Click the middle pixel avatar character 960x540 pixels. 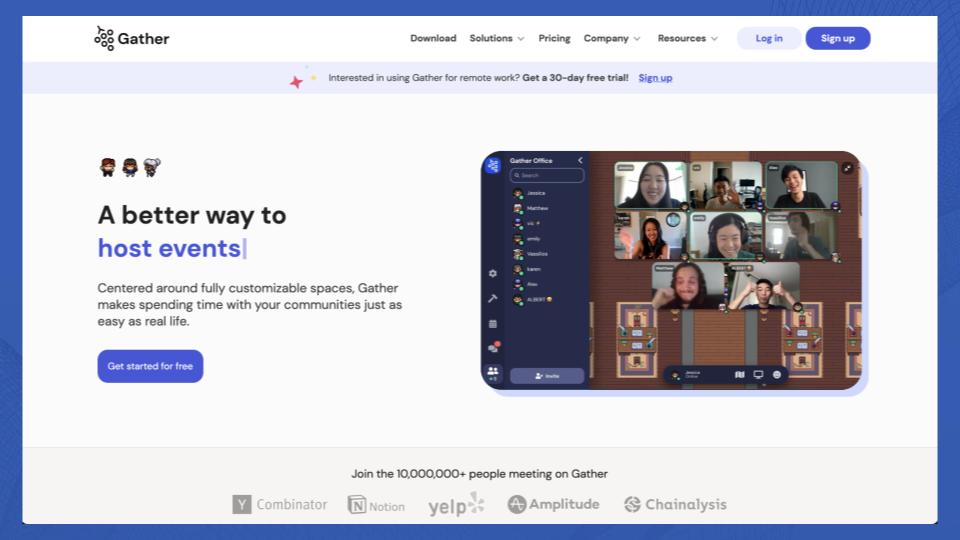click(130, 167)
